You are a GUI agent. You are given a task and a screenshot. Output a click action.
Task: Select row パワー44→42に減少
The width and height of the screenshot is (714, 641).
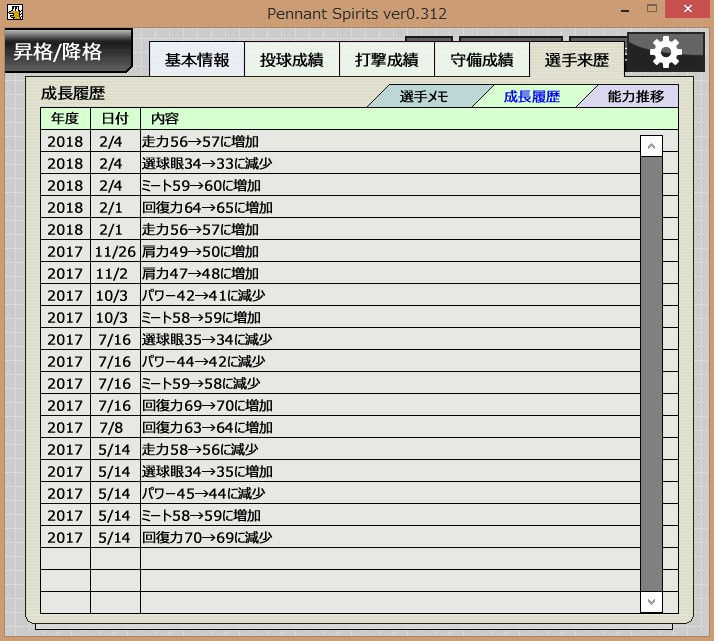coord(340,361)
